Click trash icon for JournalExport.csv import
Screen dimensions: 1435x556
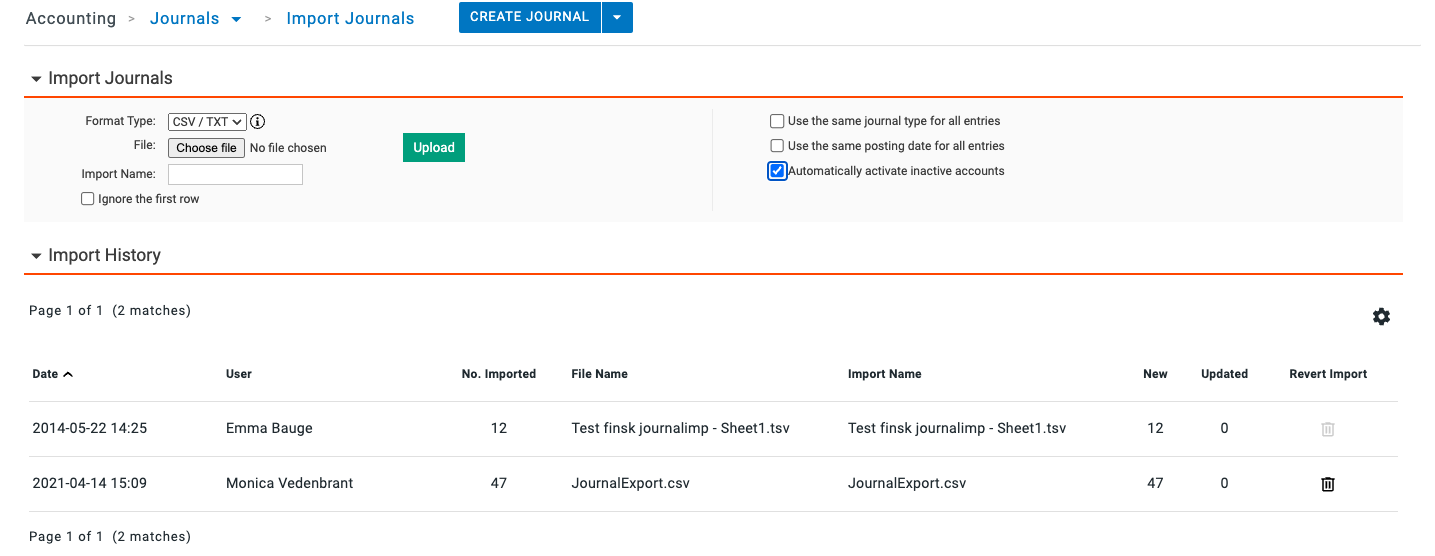click(1328, 484)
